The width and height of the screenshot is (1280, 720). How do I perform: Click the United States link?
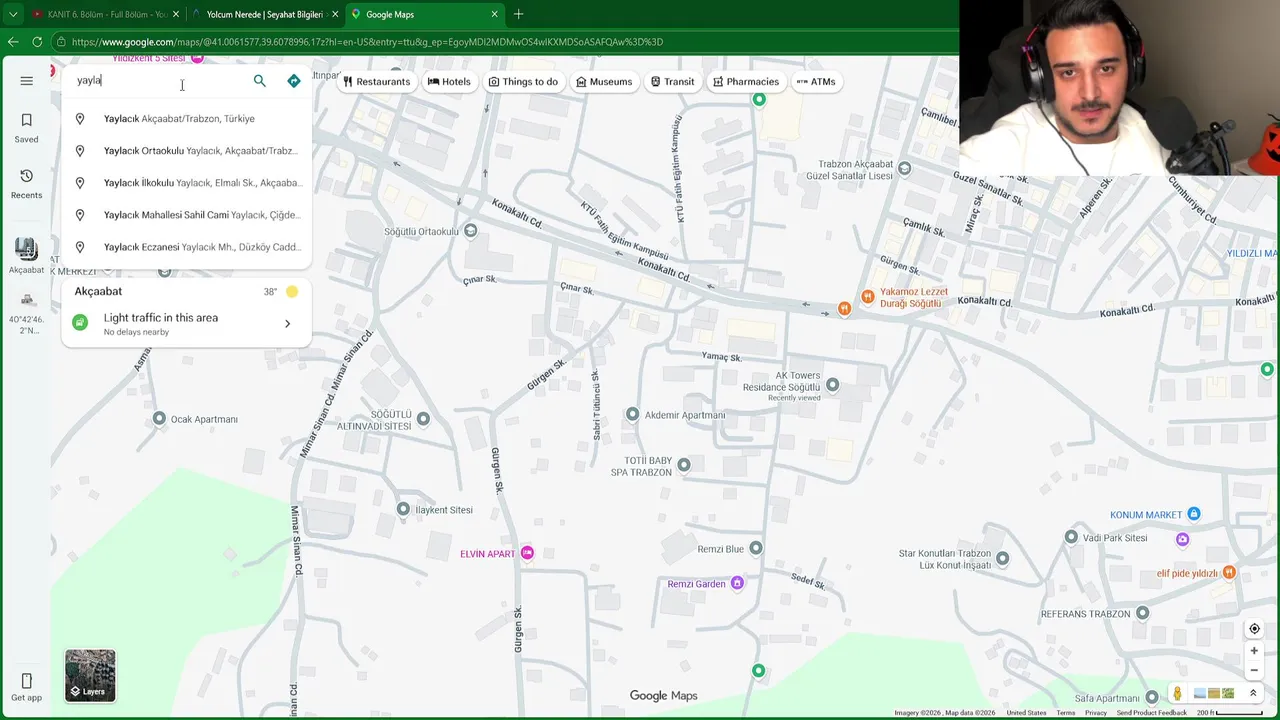click(1026, 713)
